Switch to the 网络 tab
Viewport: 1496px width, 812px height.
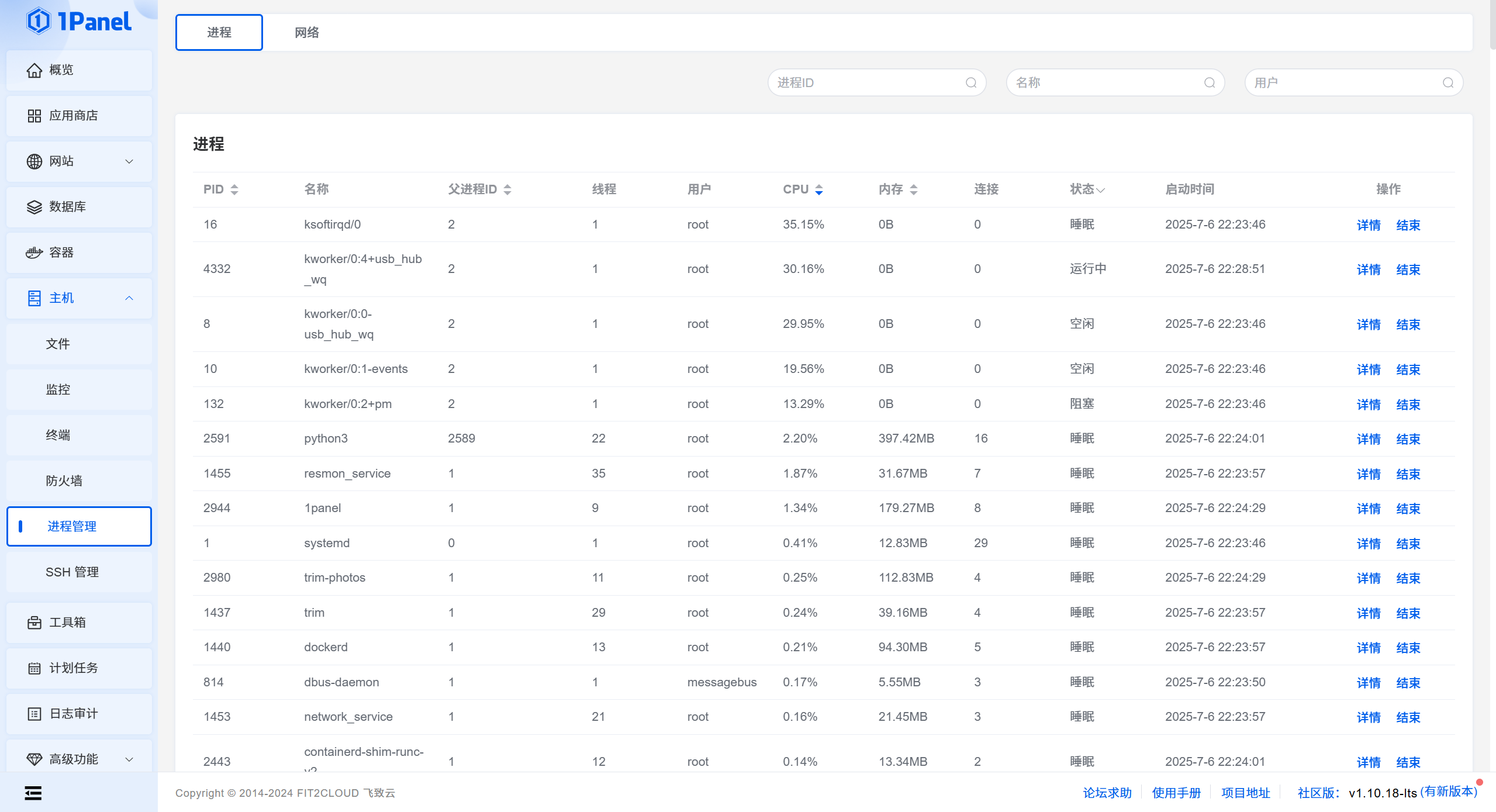click(307, 33)
